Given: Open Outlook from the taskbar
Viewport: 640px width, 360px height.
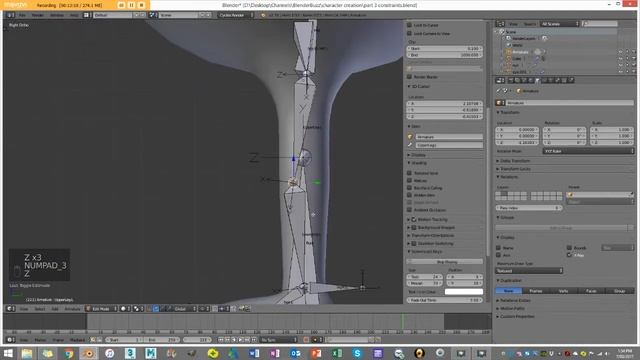Looking at the screenshot, I should coord(295,353).
